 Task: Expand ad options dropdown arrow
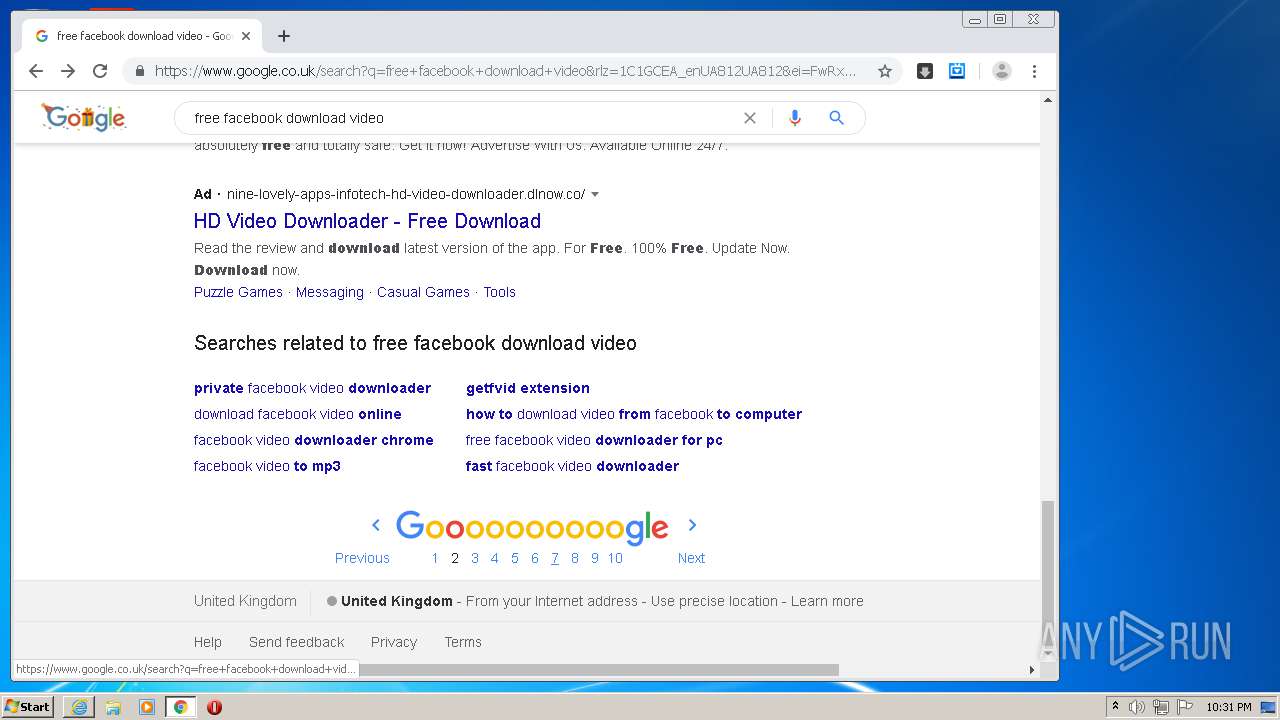[595, 194]
